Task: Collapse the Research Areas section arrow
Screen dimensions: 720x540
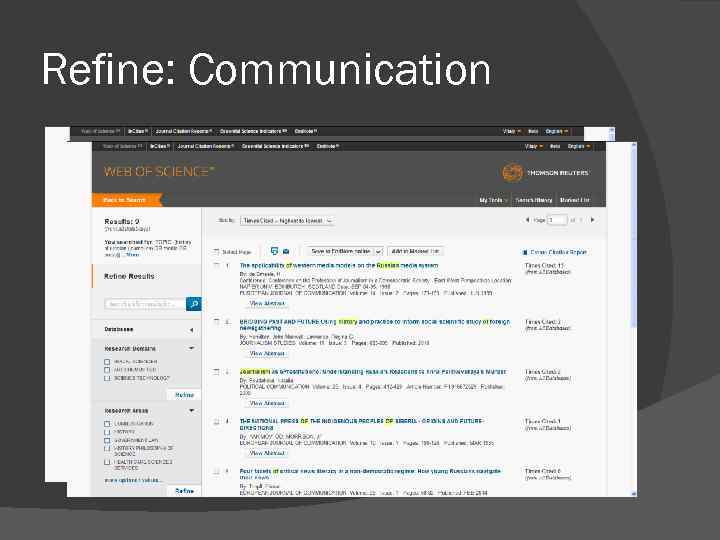Action: click(191, 411)
